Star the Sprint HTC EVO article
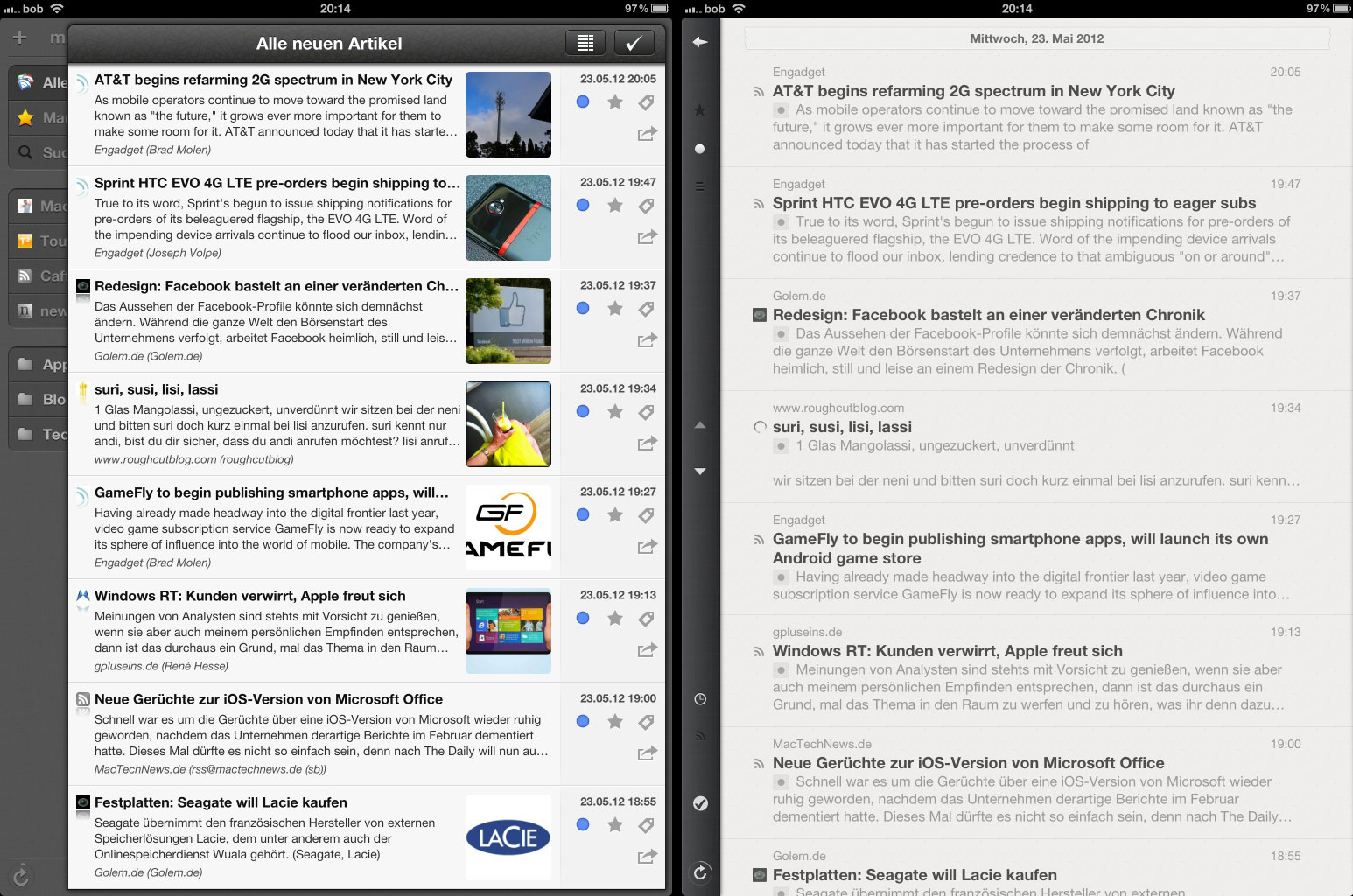This screenshot has height=896, width=1353. tap(615, 206)
